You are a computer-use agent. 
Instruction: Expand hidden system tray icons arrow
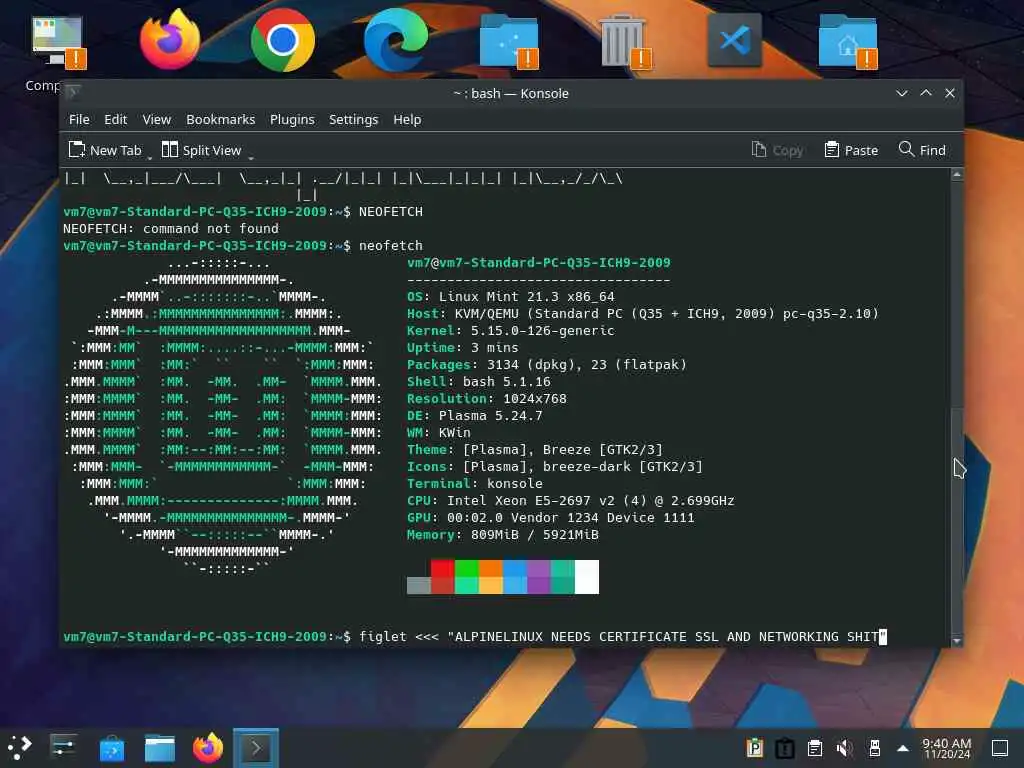coord(903,748)
